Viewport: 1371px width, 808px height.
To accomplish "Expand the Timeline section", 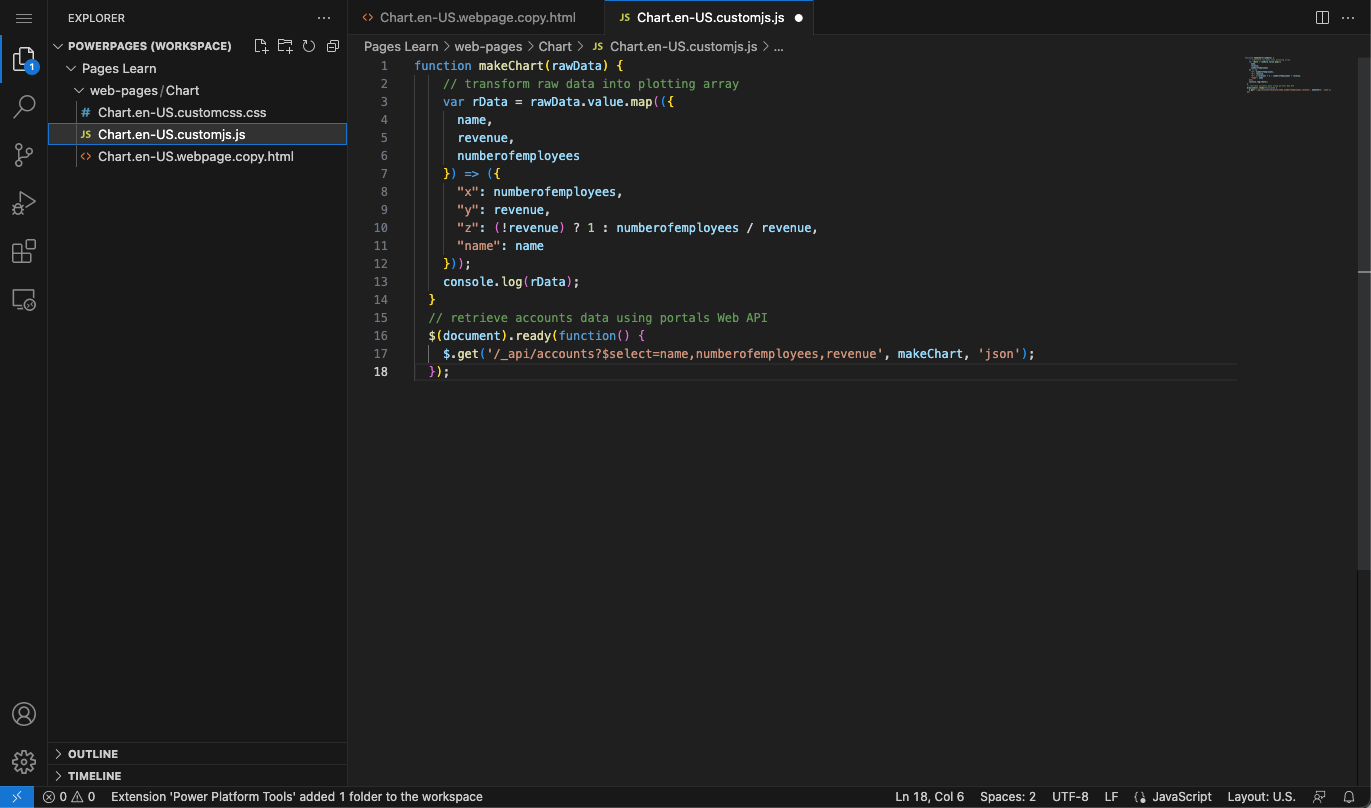I will pyautogui.click(x=94, y=776).
